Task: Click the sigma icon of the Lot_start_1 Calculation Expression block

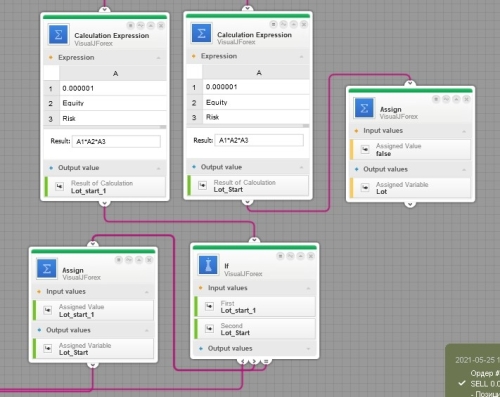Action: pyautogui.click(x=58, y=34)
